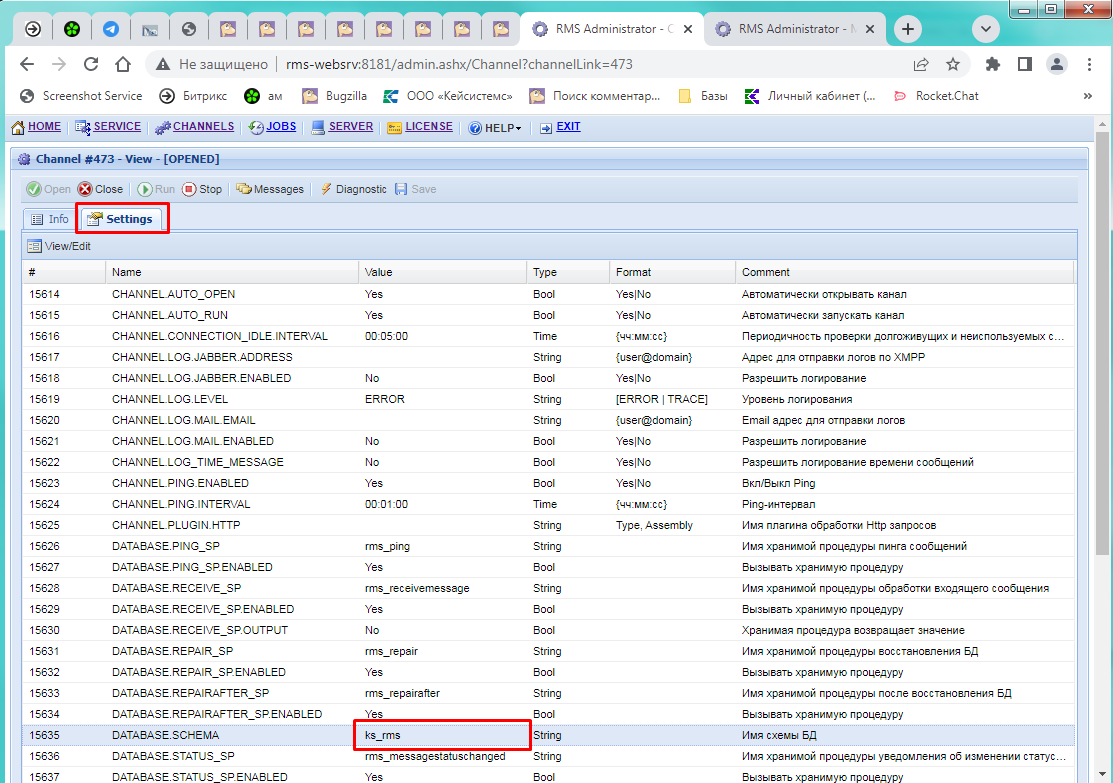Image resolution: width=1113 pixels, height=783 pixels.
Task: Select the CHANNEL.LOG.JABBER.ENABLED row
Action: tap(548, 378)
